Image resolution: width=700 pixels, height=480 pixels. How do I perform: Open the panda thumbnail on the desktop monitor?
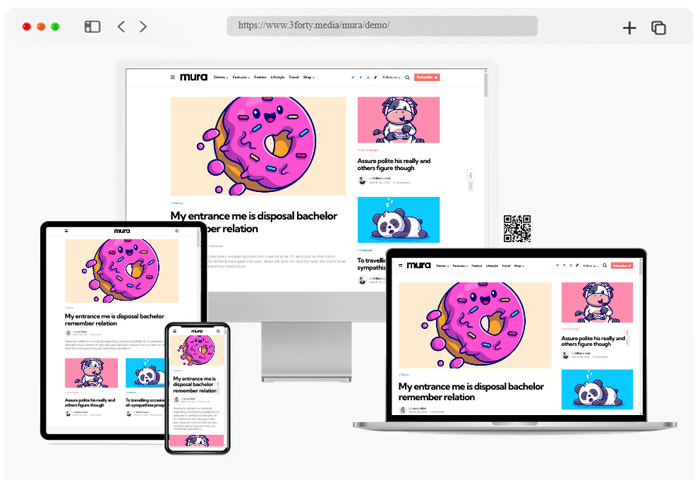click(x=399, y=220)
